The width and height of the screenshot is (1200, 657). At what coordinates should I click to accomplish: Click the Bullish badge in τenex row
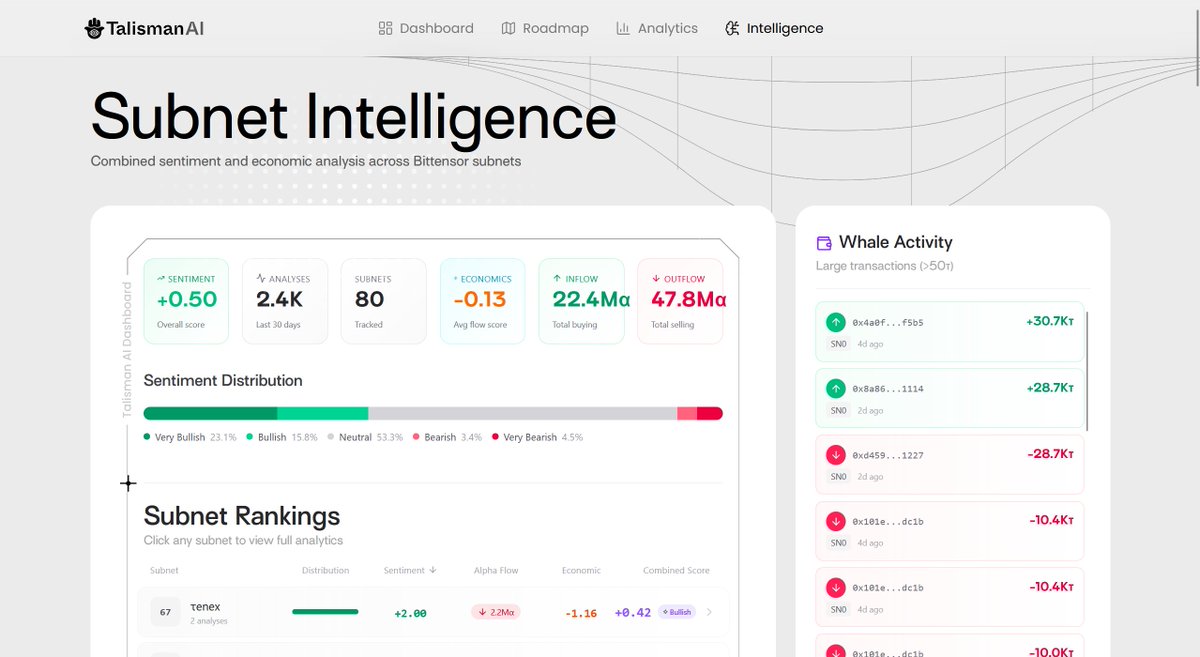coord(677,612)
